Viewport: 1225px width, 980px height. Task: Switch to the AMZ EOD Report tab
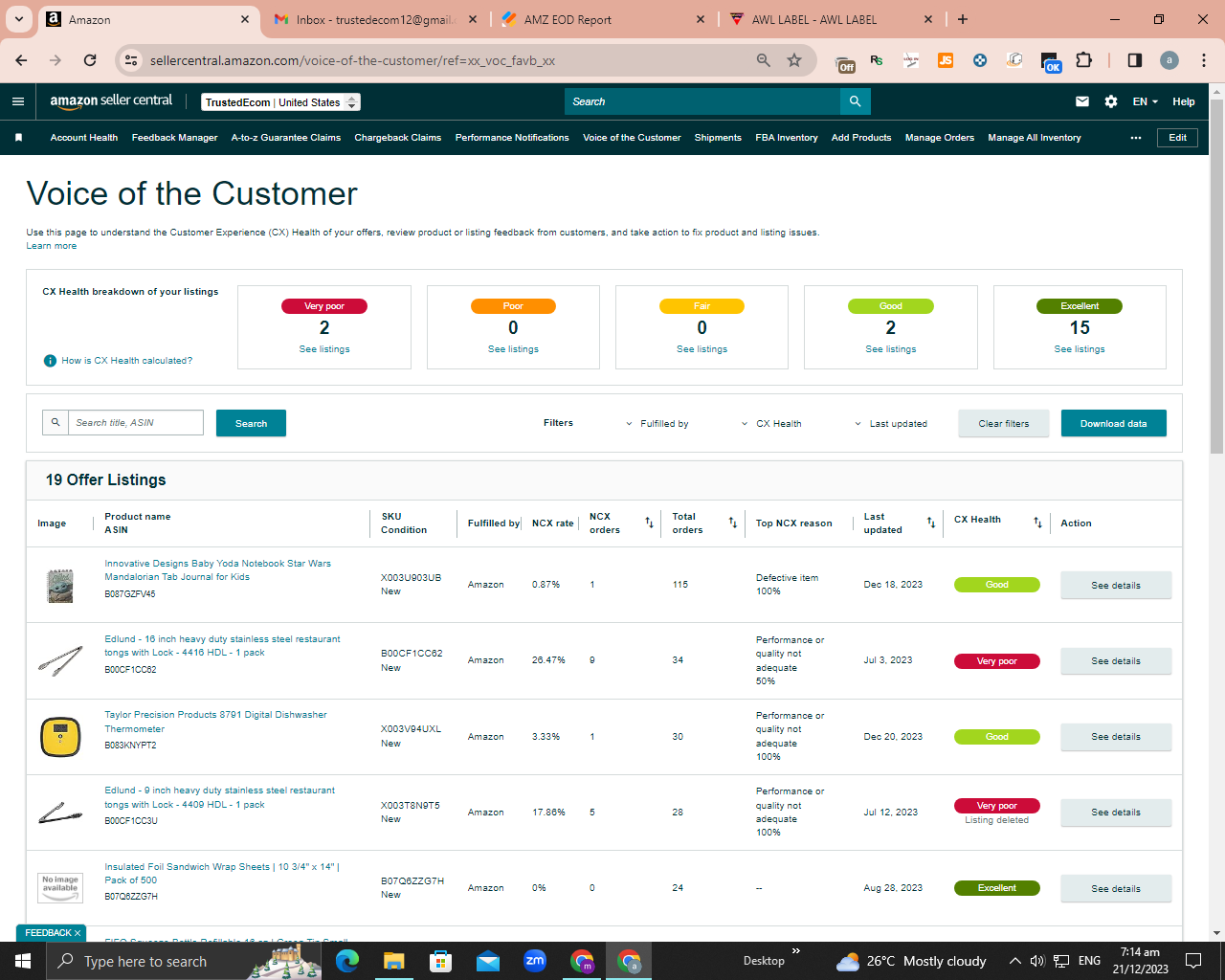(x=603, y=19)
